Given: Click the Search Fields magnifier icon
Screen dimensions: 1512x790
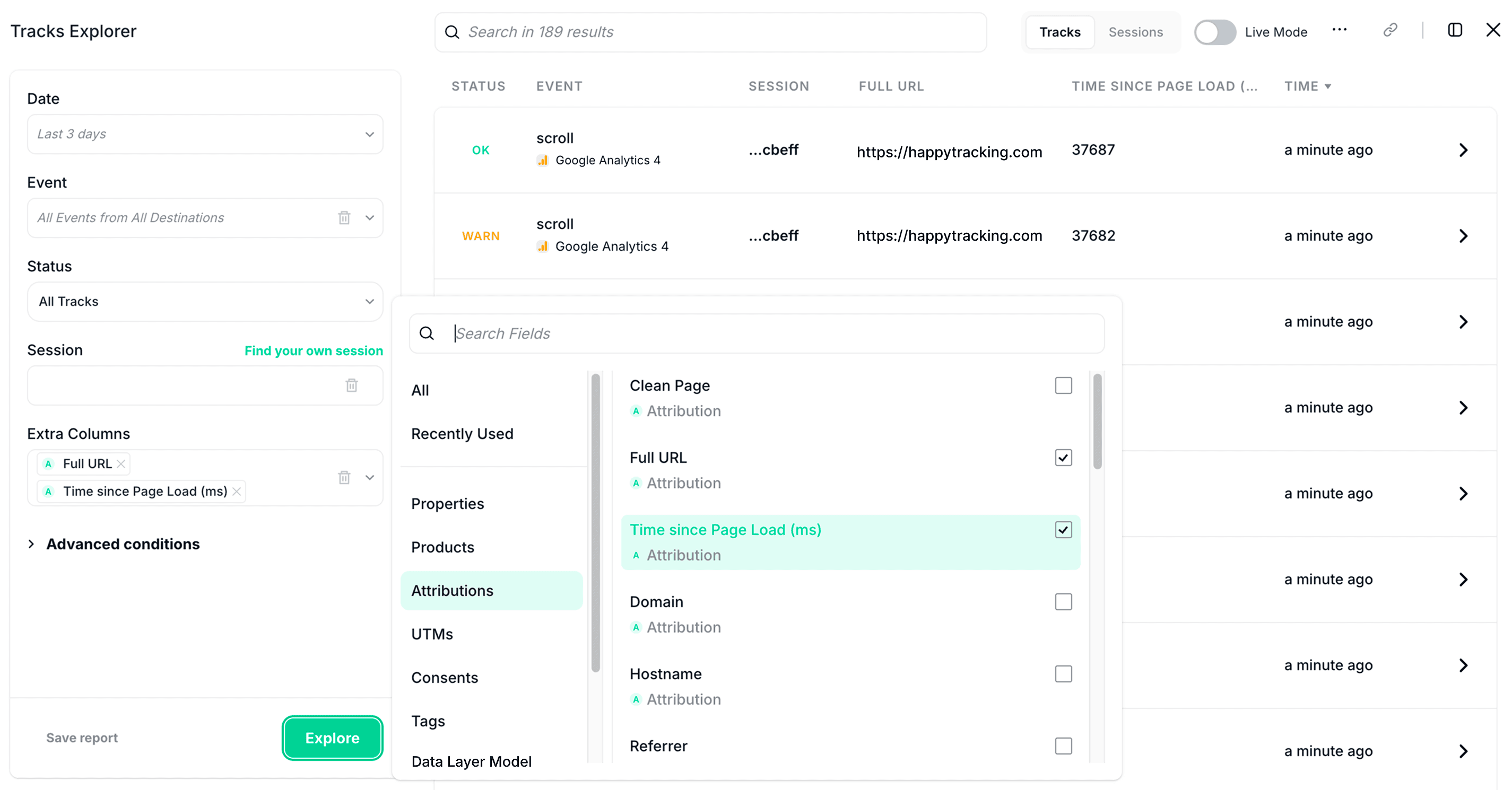Looking at the screenshot, I should click(427, 333).
